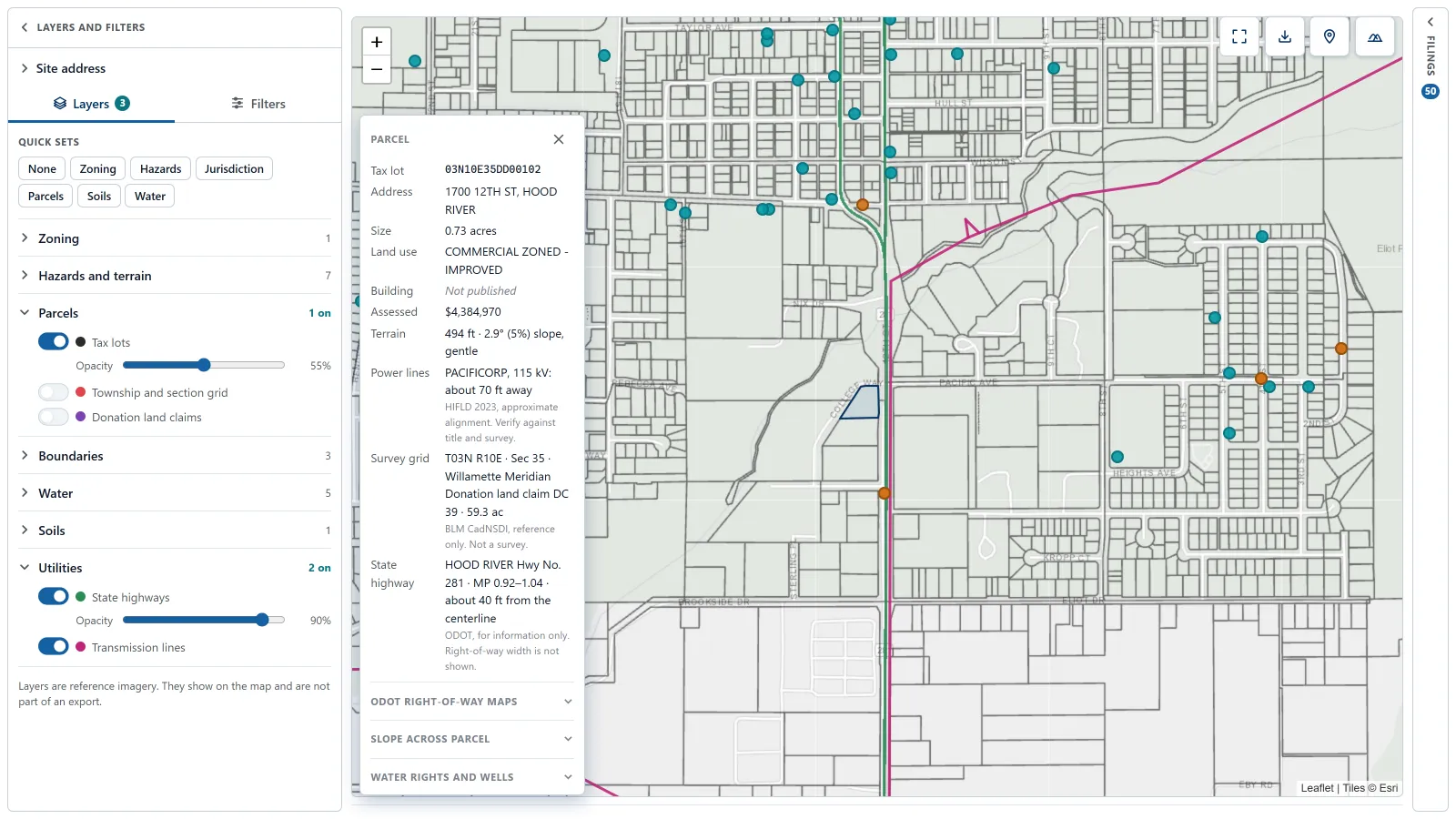Screen dimensions: 1456x819
Task: Apply the Jurisdiction quick set
Action: pyautogui.click(x=234, y=168)
